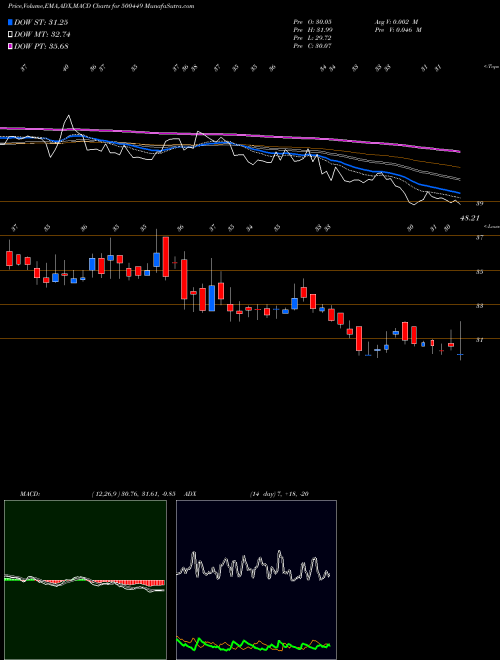Click the 'Pre L: 29.72' low value
This screenshot has width=500, height=660.
[312, 38]
